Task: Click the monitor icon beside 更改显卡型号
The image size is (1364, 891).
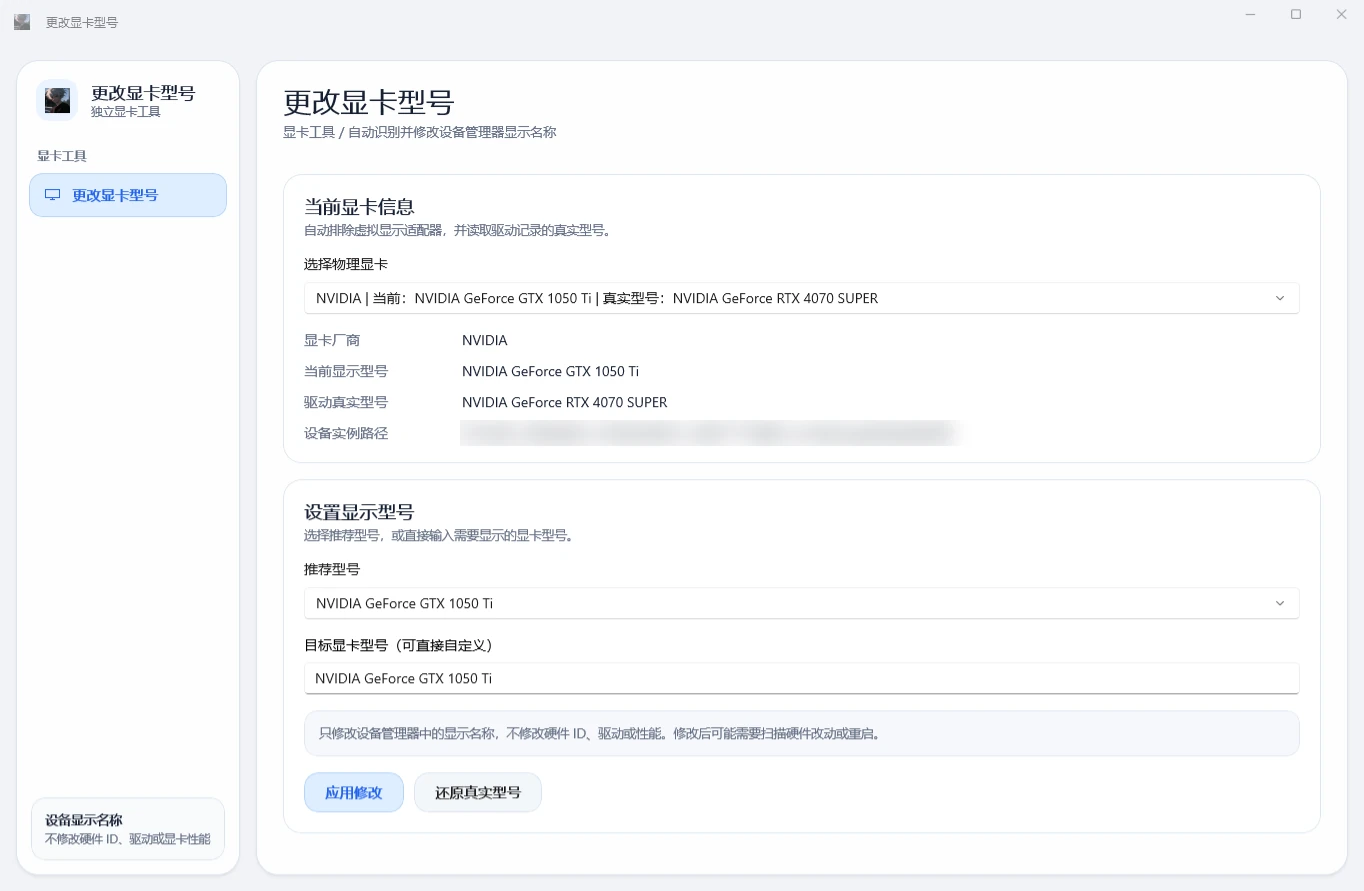Action: point(53,195)
